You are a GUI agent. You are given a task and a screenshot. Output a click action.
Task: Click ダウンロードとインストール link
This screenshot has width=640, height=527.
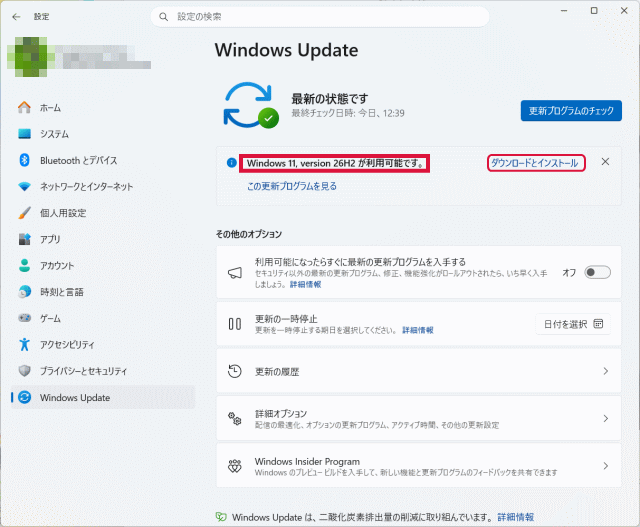(536, 163)
